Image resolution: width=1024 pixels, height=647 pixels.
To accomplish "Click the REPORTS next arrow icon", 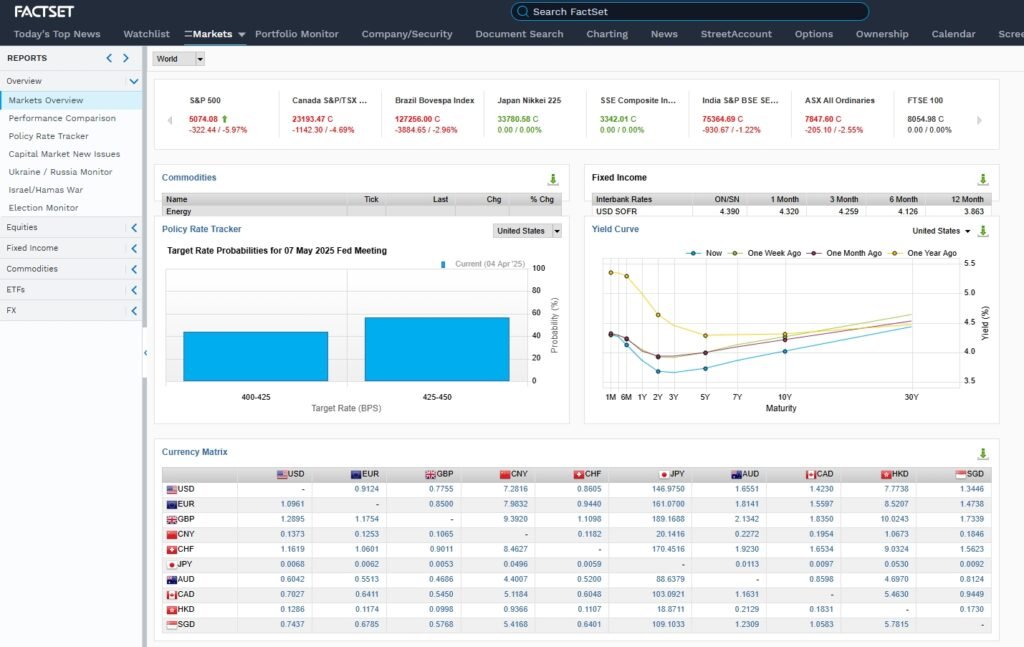I will [x=126, y=58].
